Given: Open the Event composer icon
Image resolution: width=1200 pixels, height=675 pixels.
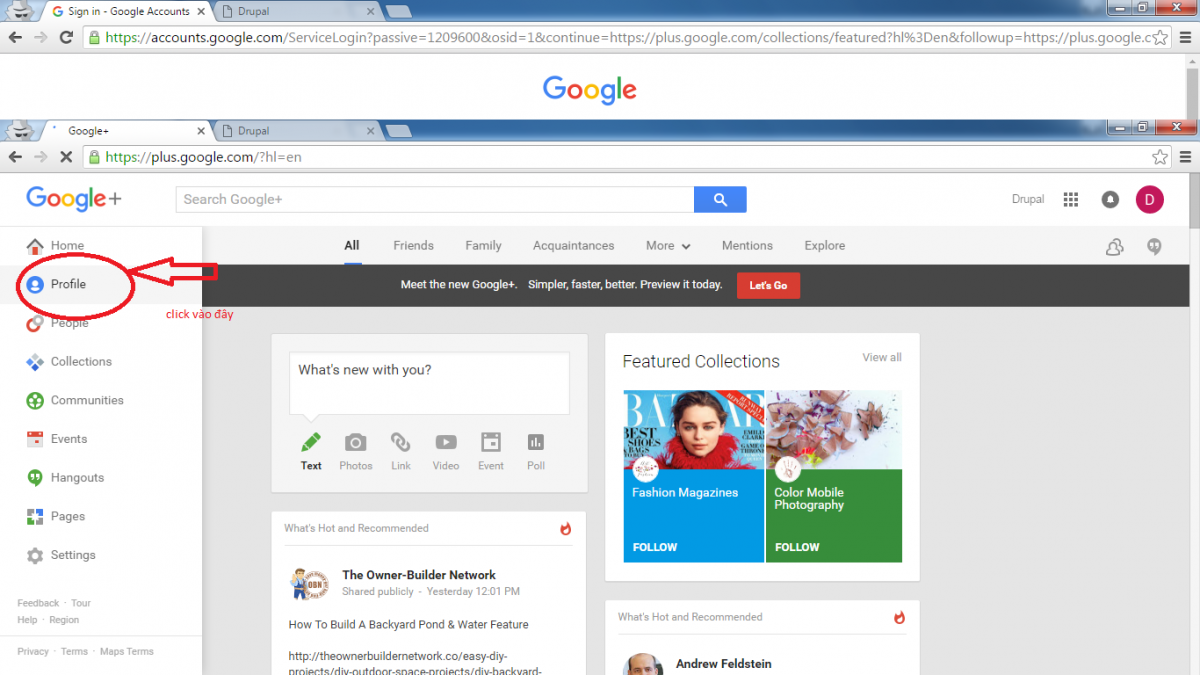Looking at the screenshot, I should click(x=490, y=445).
